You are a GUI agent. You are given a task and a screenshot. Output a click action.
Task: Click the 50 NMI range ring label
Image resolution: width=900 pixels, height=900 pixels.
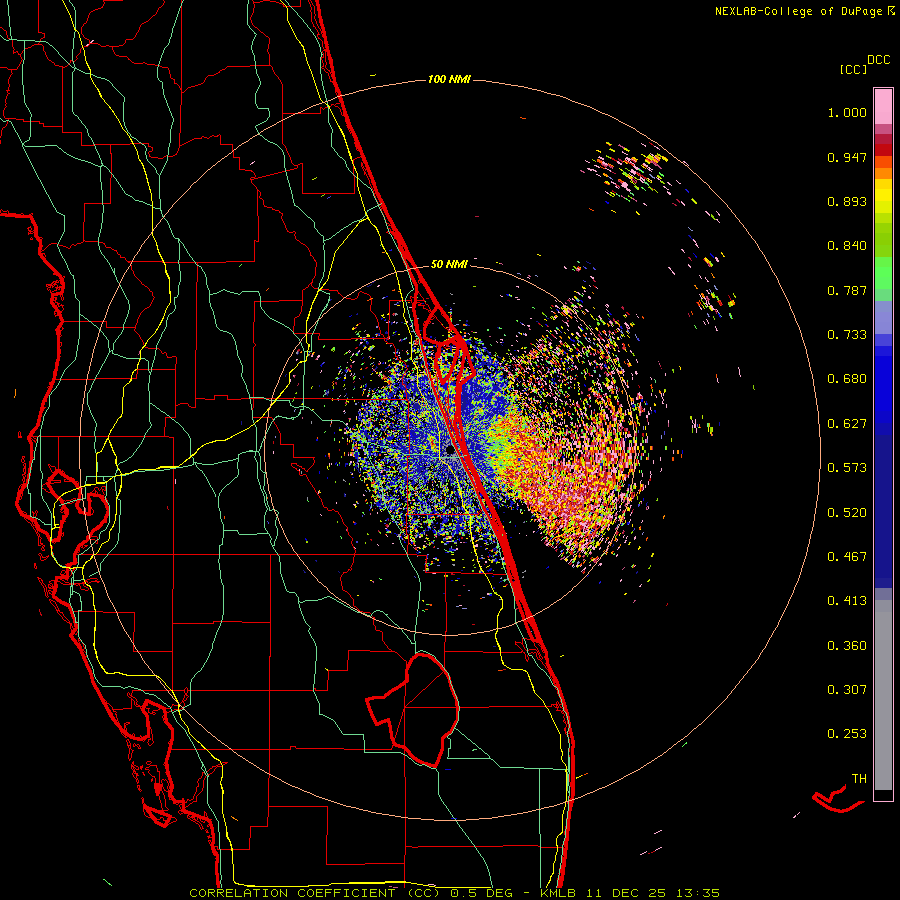coord(449,264)
